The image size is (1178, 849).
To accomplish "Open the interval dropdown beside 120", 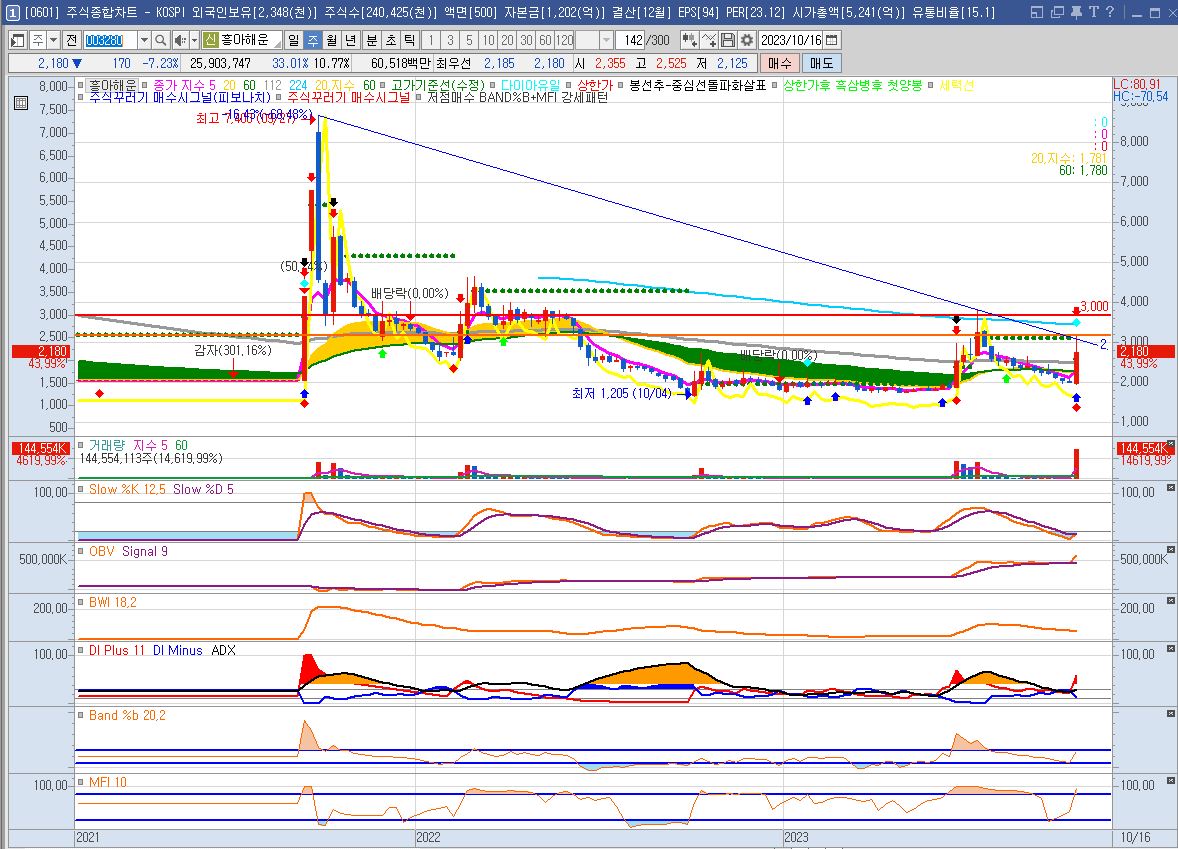I will [x=606, y=40].
